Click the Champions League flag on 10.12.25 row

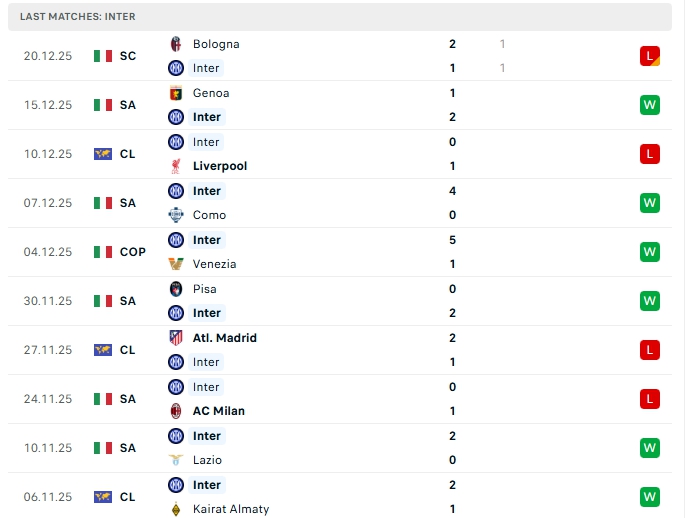(103, 154)
